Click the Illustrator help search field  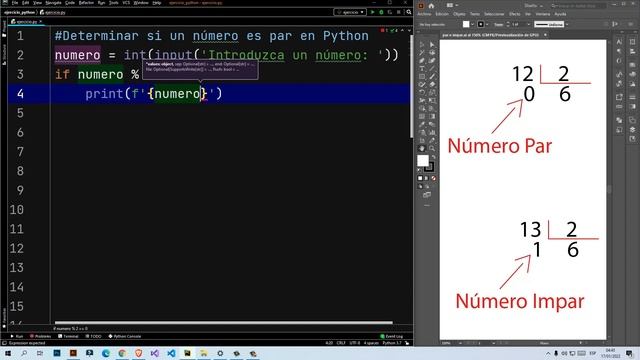pos(578,6)
